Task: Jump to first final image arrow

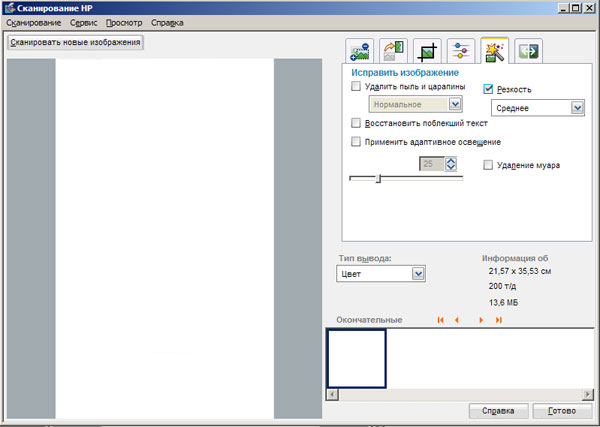Action: [x=440, y=320]
